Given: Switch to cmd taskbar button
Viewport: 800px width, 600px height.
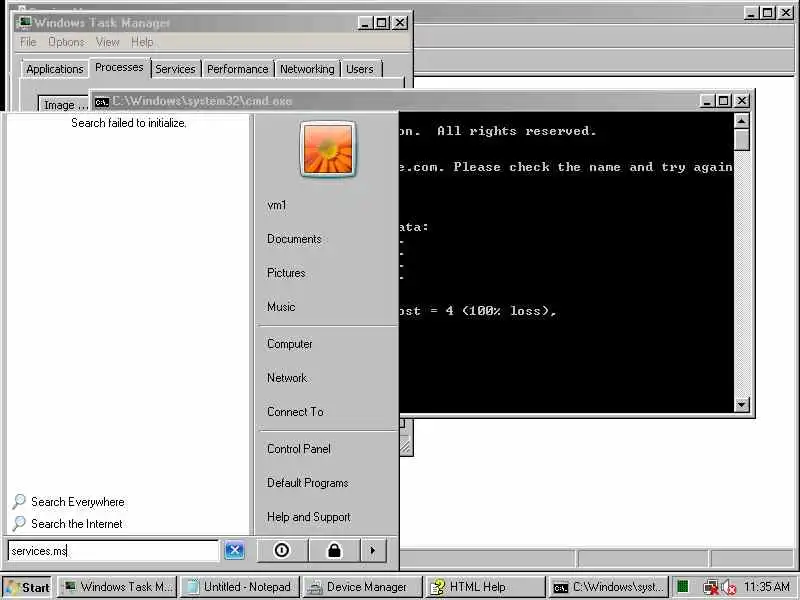Looking at the screenshot, I should (x=609, y=587).
